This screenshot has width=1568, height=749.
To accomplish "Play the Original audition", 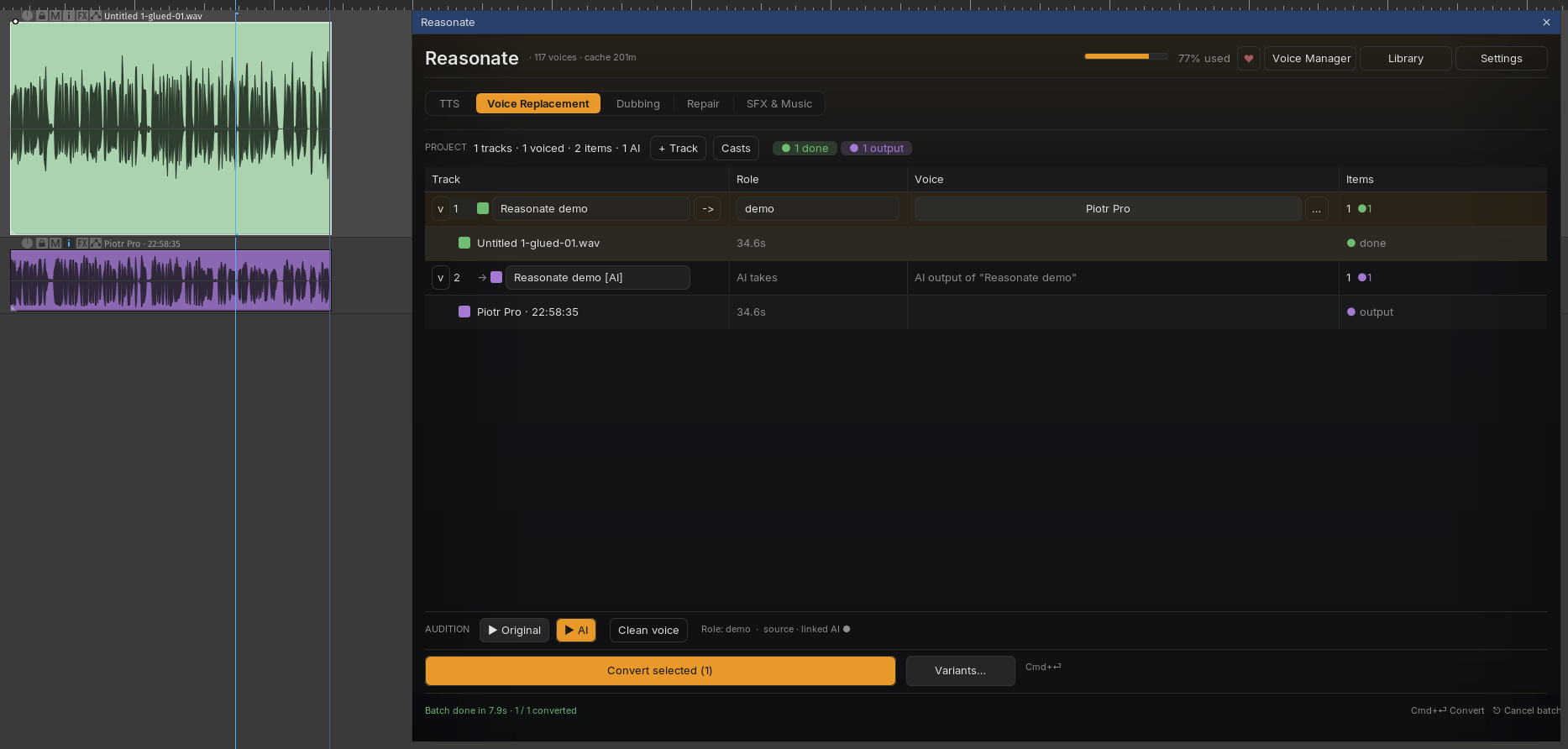I will (x=514, y=631).
